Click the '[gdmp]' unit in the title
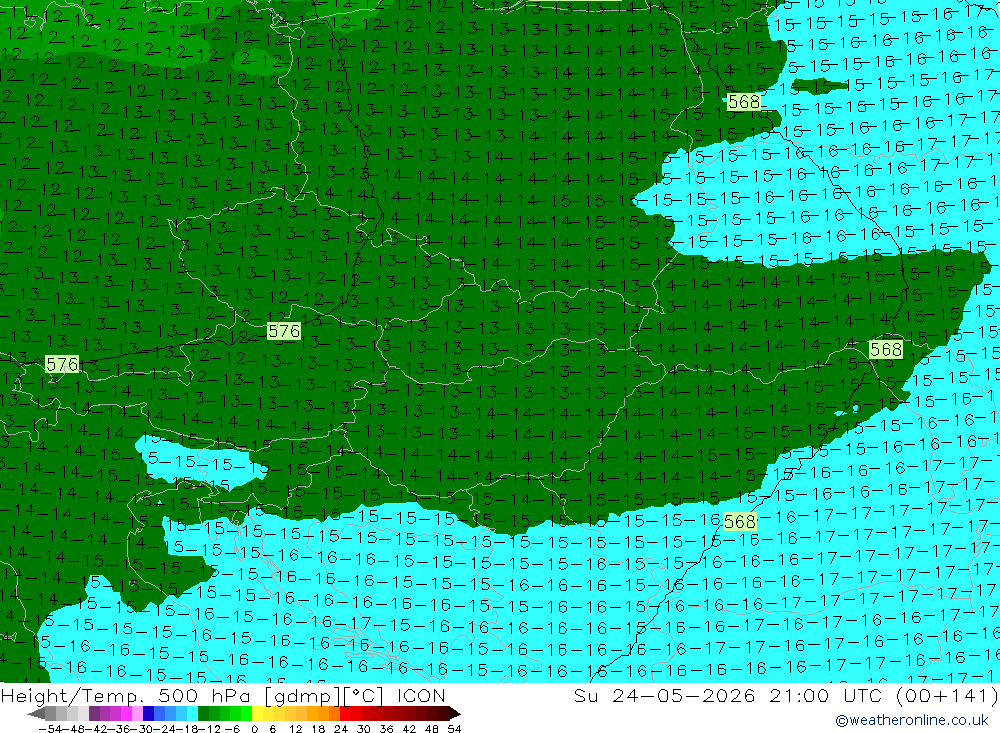Screen dimensions: 1000x733 tap(302, 696)
